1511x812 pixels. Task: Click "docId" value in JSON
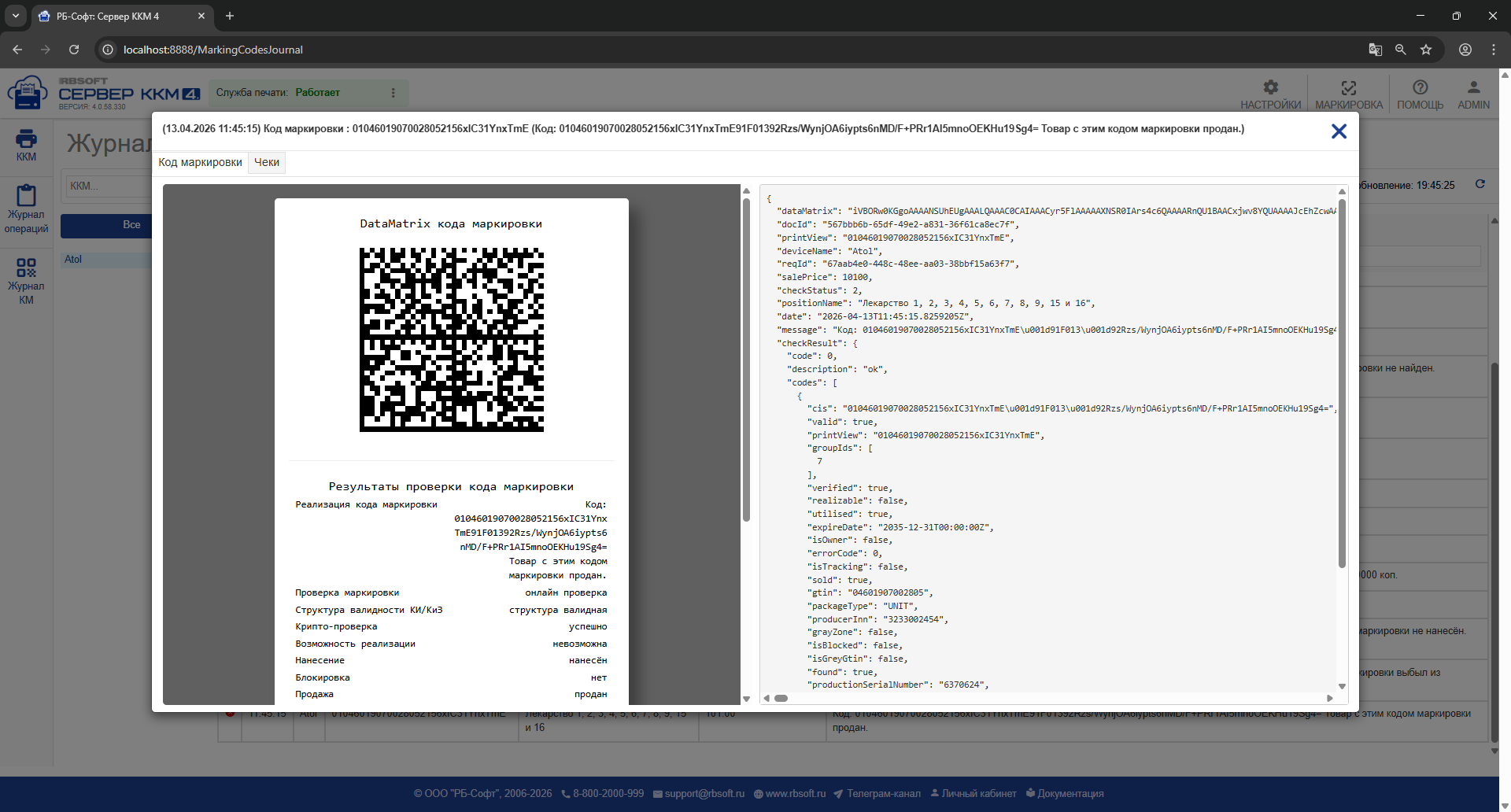click(x=918, y=224)
